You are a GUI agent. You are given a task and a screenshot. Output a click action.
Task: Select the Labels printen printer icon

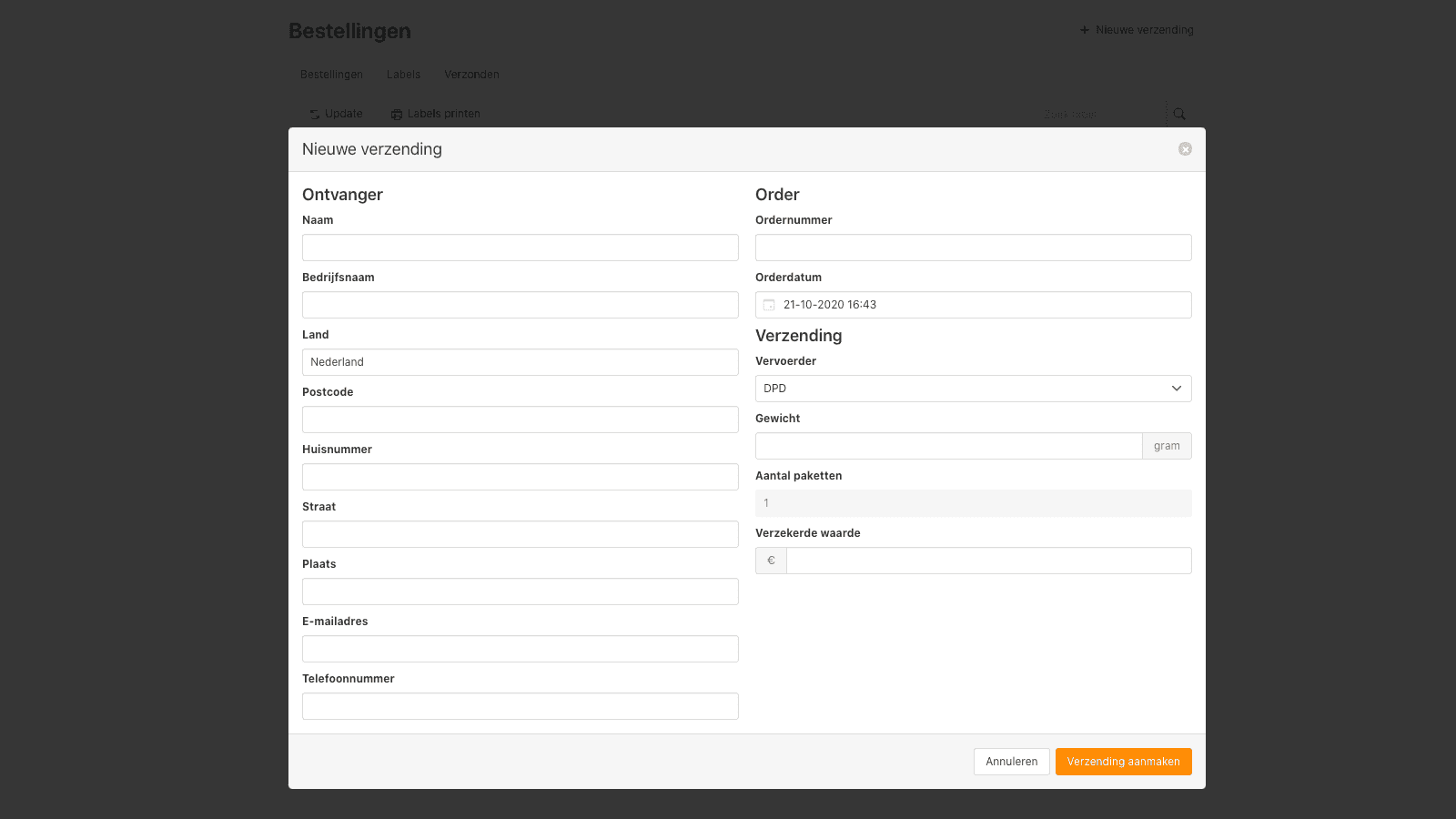[396, 114]
